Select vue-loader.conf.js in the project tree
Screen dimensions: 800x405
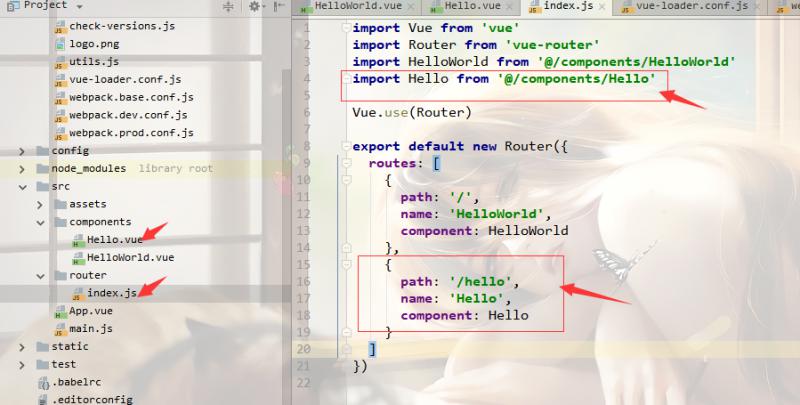(x=125, y=80)
